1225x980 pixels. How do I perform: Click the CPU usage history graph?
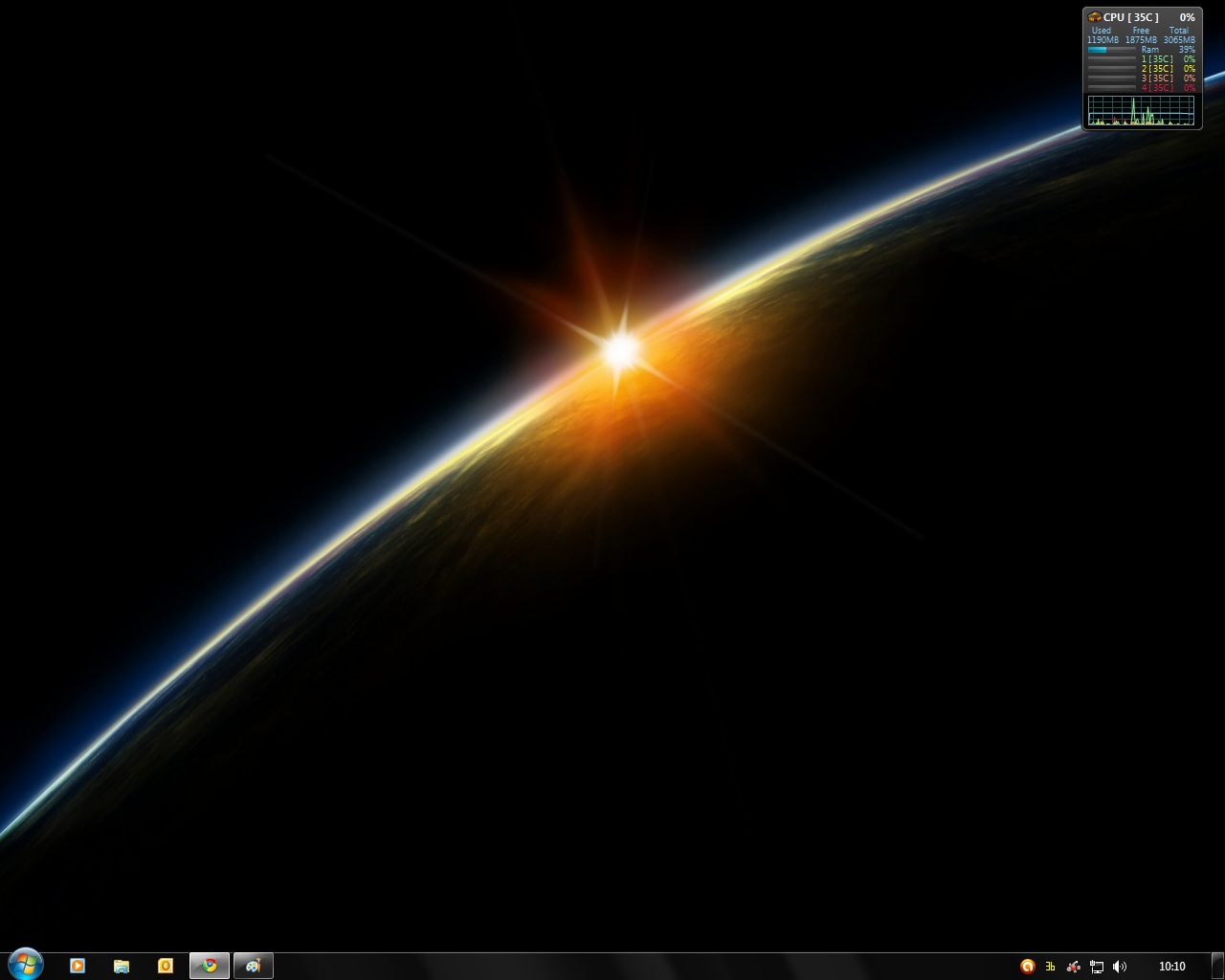tap(1141, 110)
